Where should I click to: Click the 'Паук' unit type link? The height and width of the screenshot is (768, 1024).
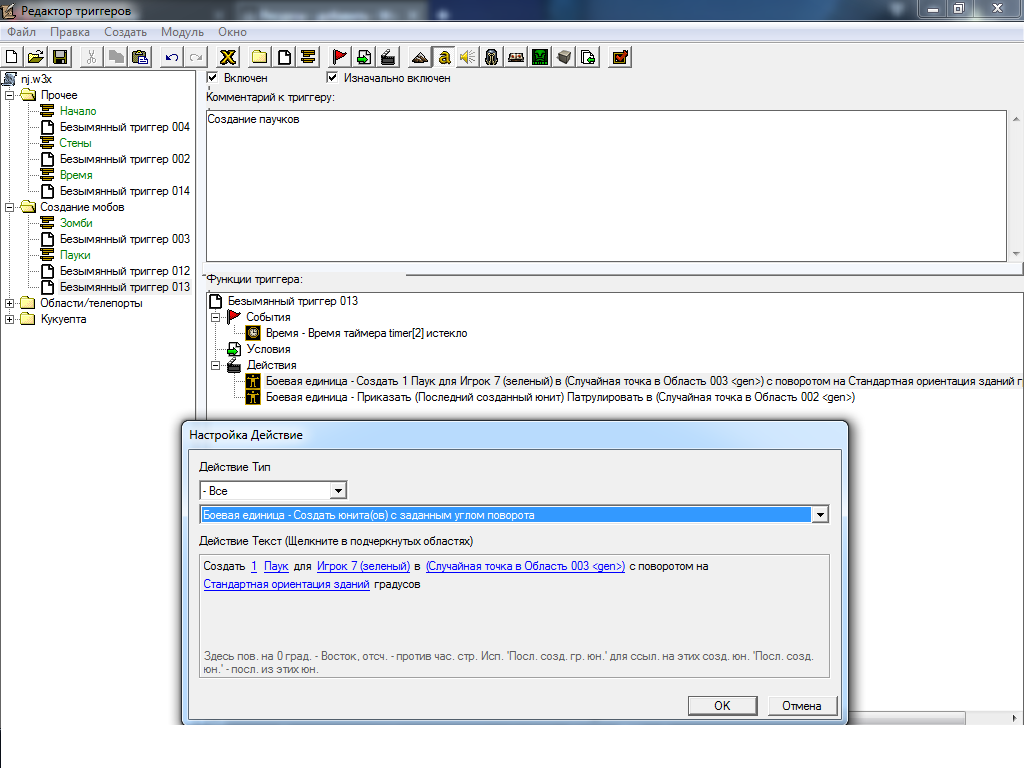276,566
